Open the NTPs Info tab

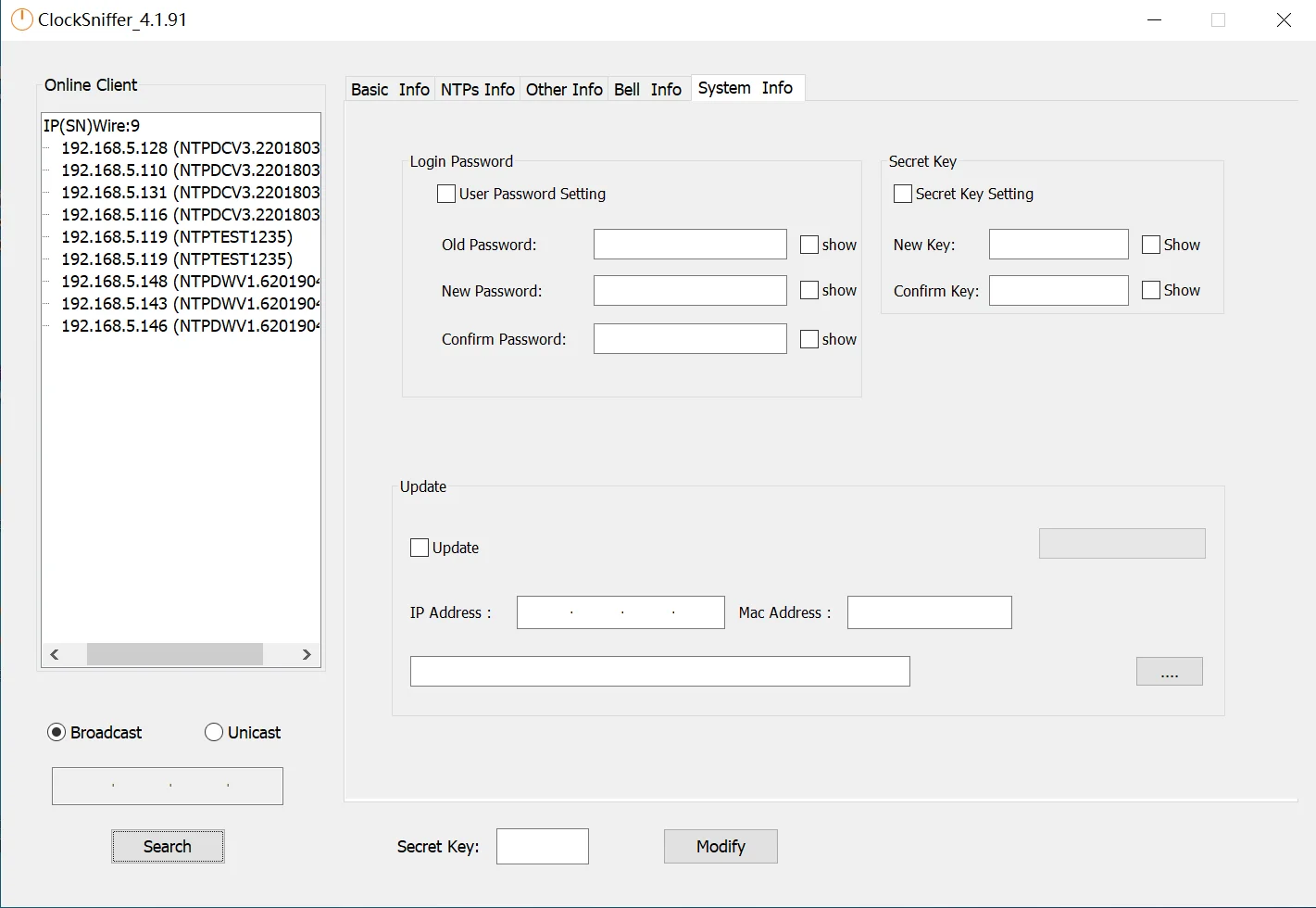tap(477, 89)
